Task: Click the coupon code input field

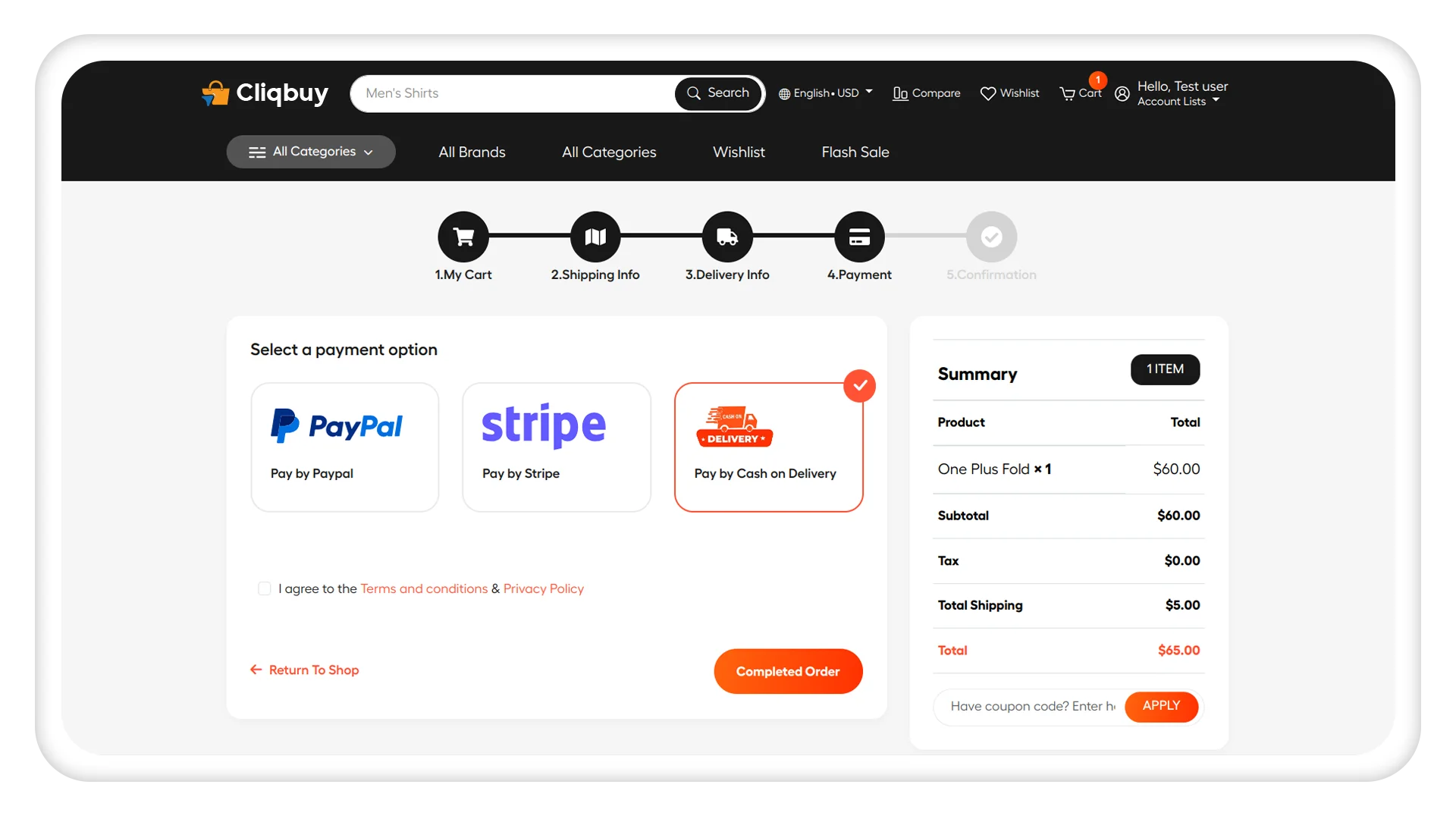Action: (1034, 706)
